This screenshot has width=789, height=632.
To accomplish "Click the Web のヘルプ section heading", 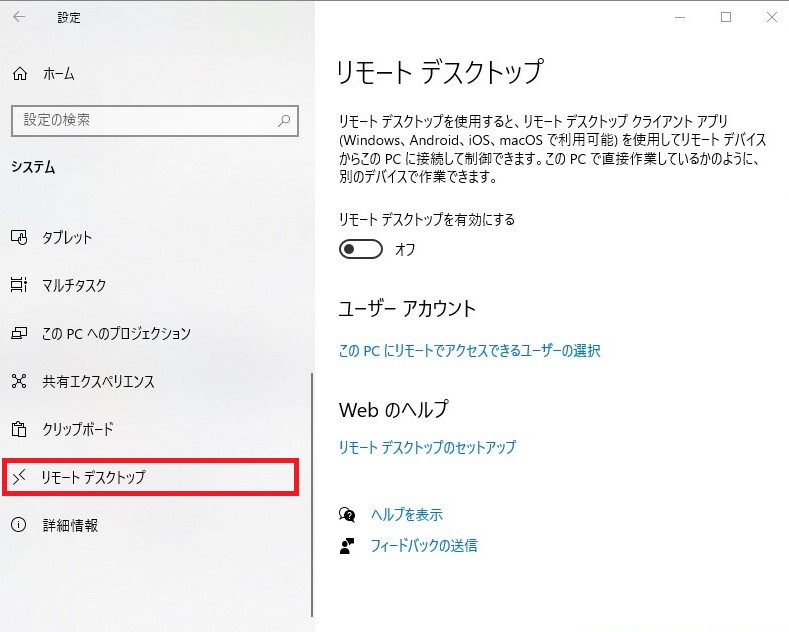I will pyautogui.click(x=393, y=410).
